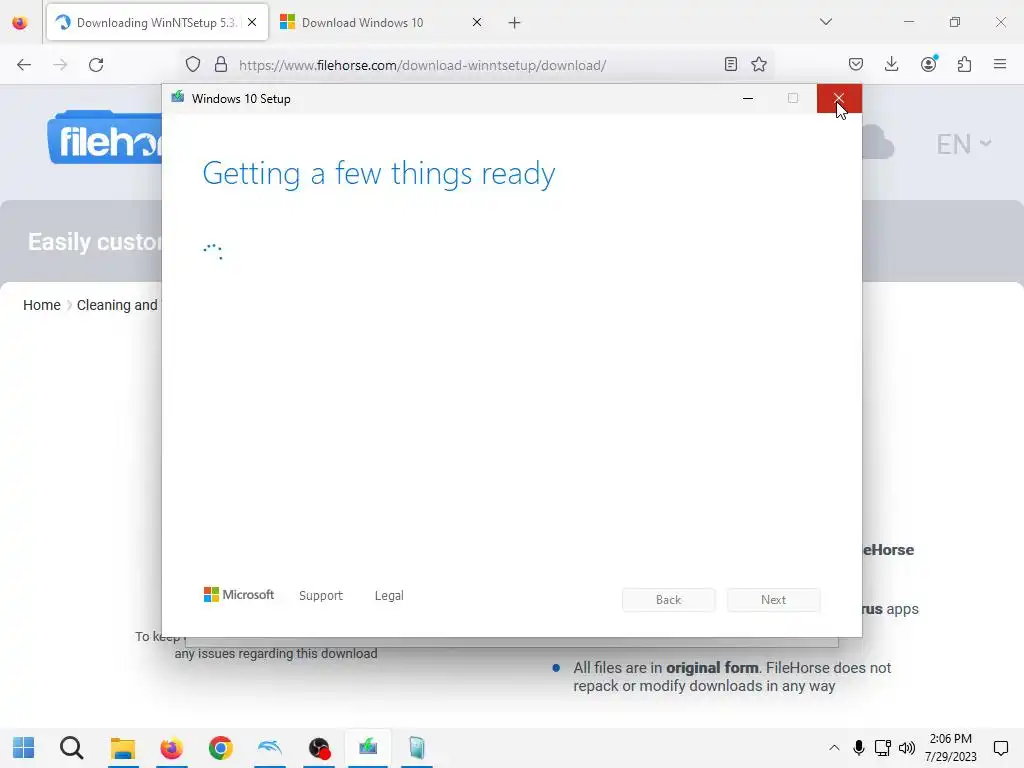
Task: Click the Firefox View icon at tab bar start
Action: 20,23
